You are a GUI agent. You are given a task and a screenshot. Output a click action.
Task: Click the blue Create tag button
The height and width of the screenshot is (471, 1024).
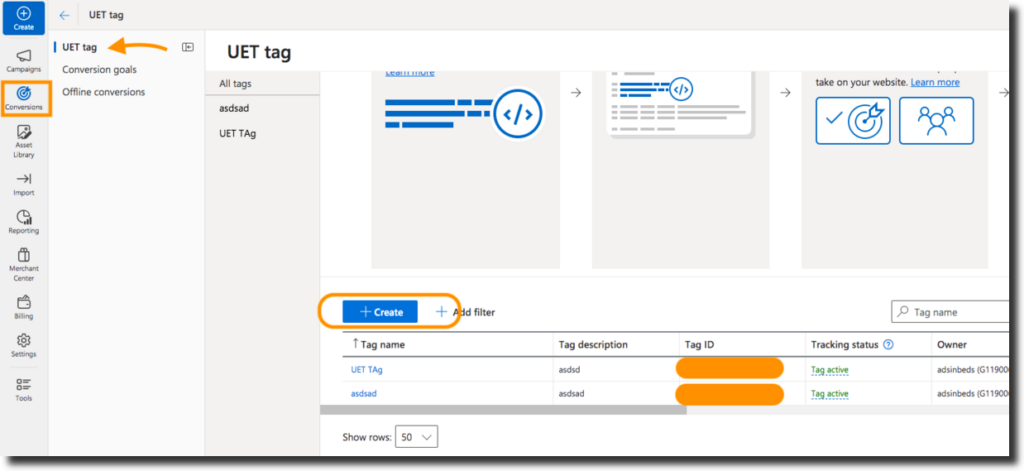(380, 312)
